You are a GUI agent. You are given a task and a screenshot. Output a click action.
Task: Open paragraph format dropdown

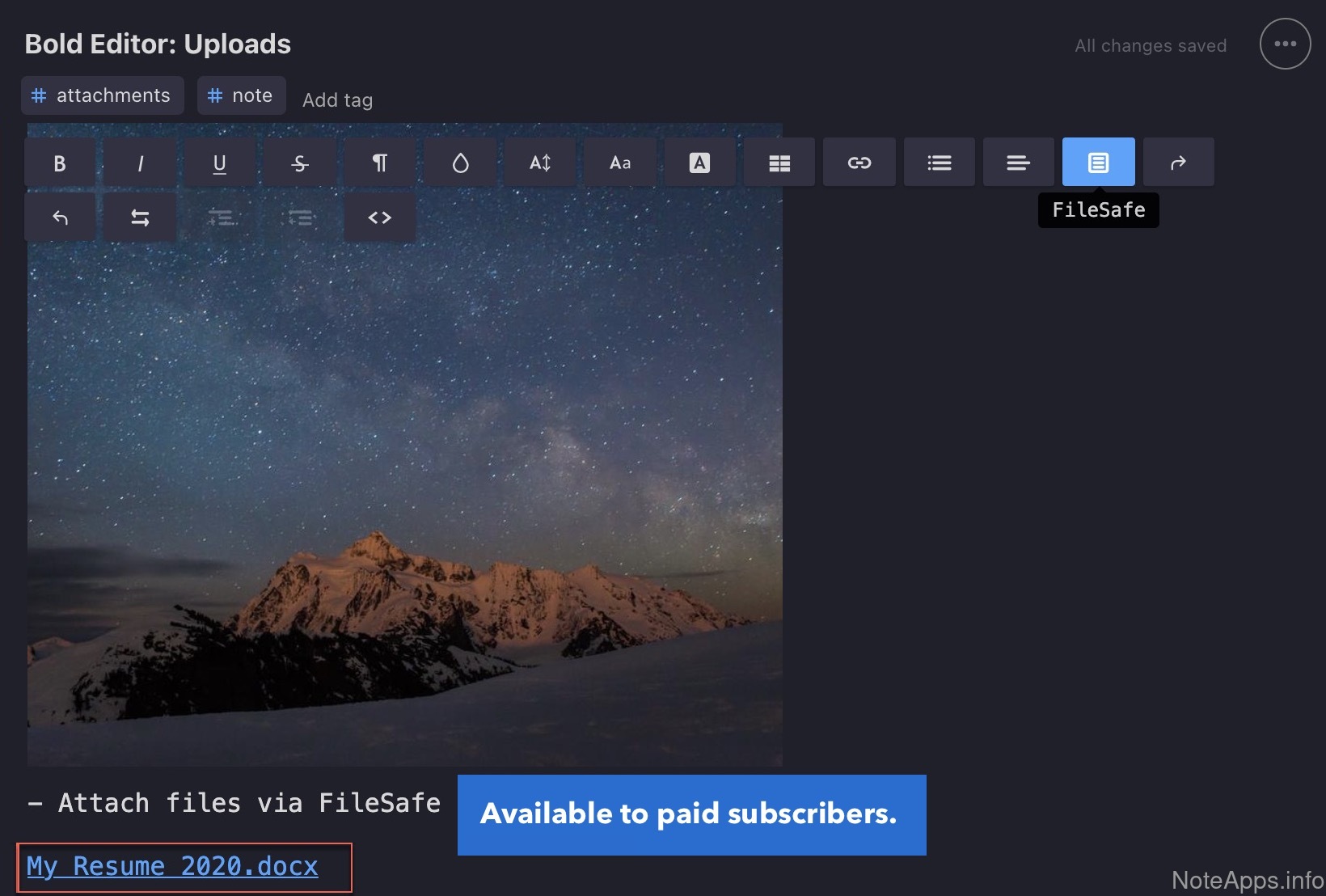point(379,163)
